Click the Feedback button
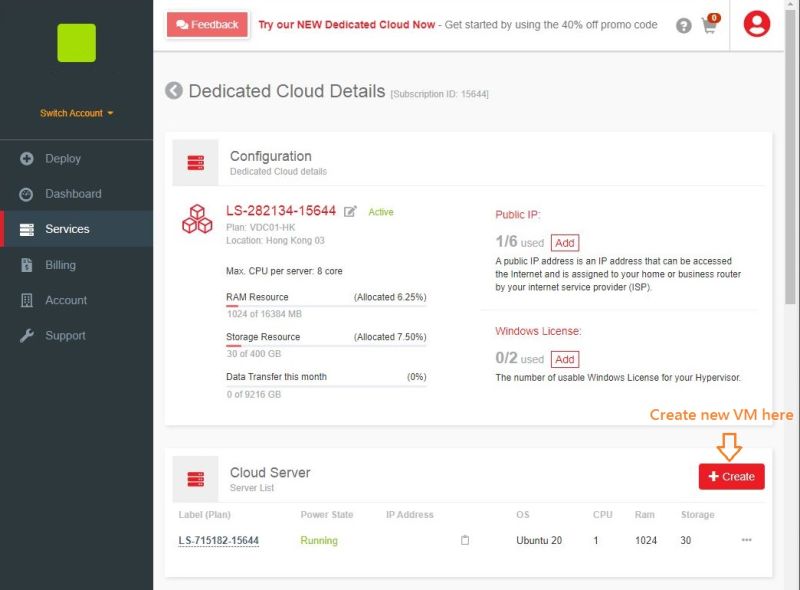 207,24
